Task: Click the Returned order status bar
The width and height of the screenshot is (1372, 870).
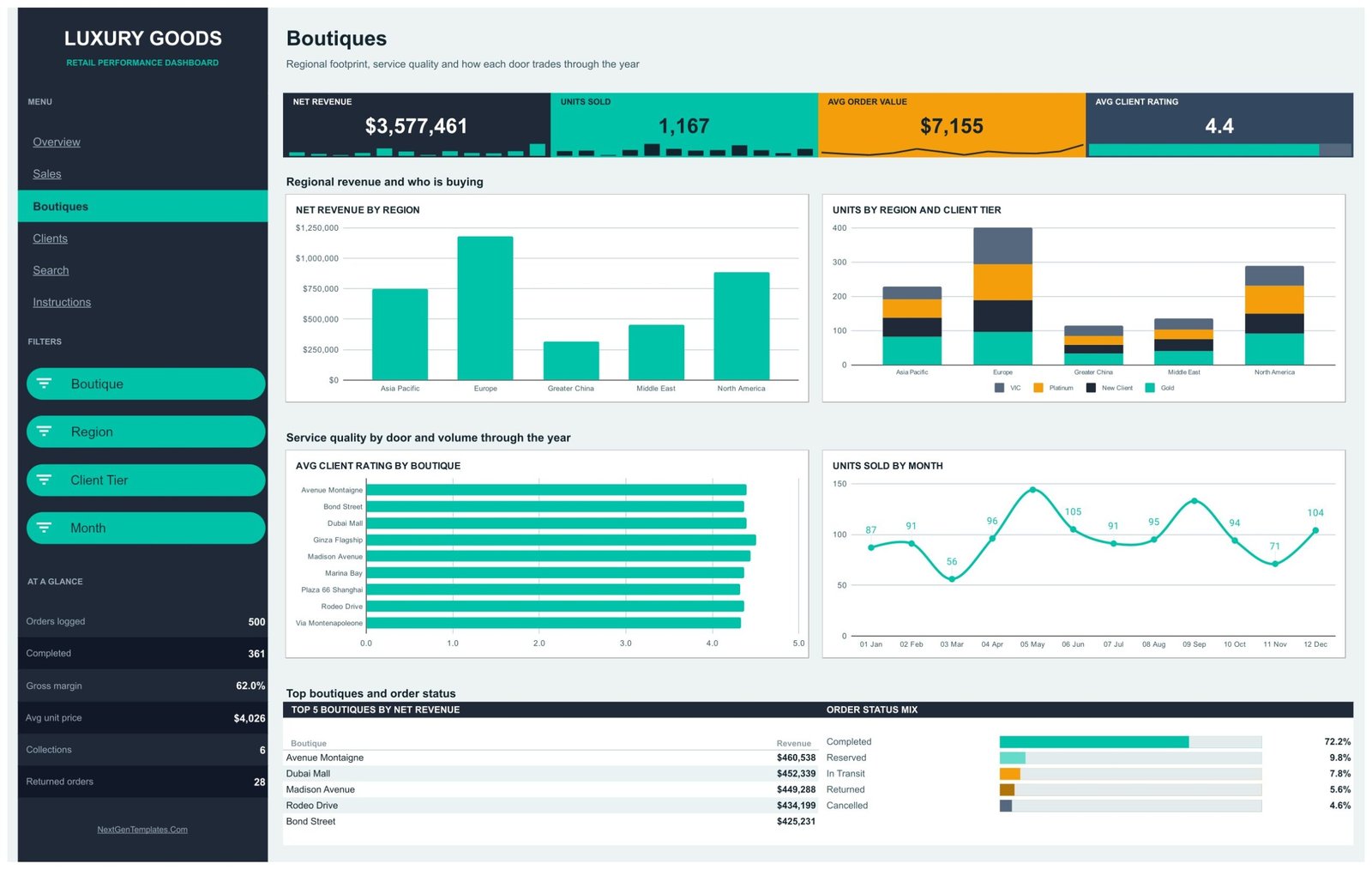Action: click(x=1007, y=789)
